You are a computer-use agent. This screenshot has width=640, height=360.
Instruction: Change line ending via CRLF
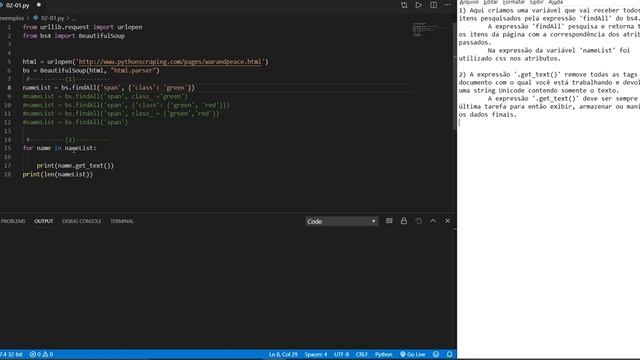click(362, 354)
